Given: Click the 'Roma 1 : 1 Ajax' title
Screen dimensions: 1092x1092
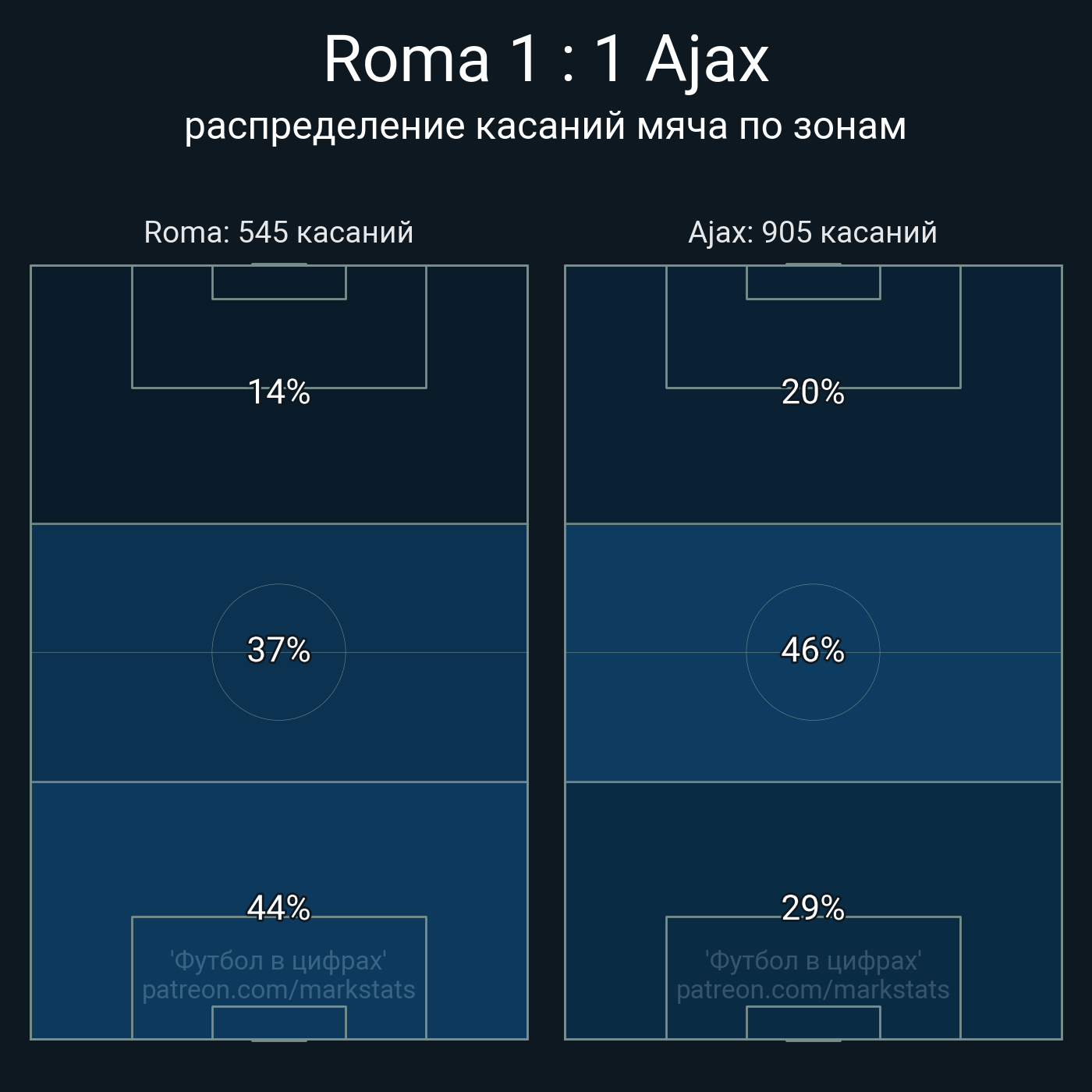Looking at the screenshot, I should [546, 59].
